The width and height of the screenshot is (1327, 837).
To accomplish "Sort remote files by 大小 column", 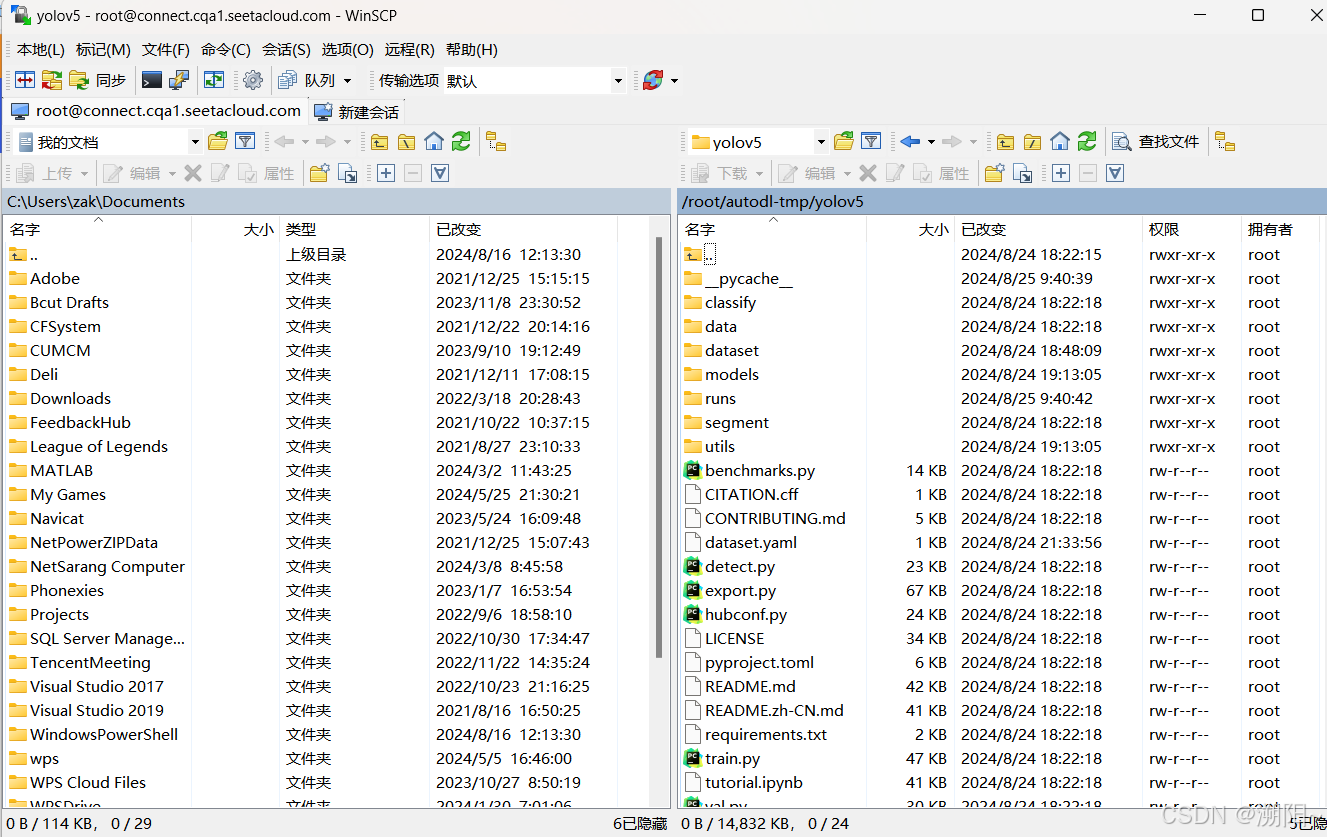I will (911, 229).
